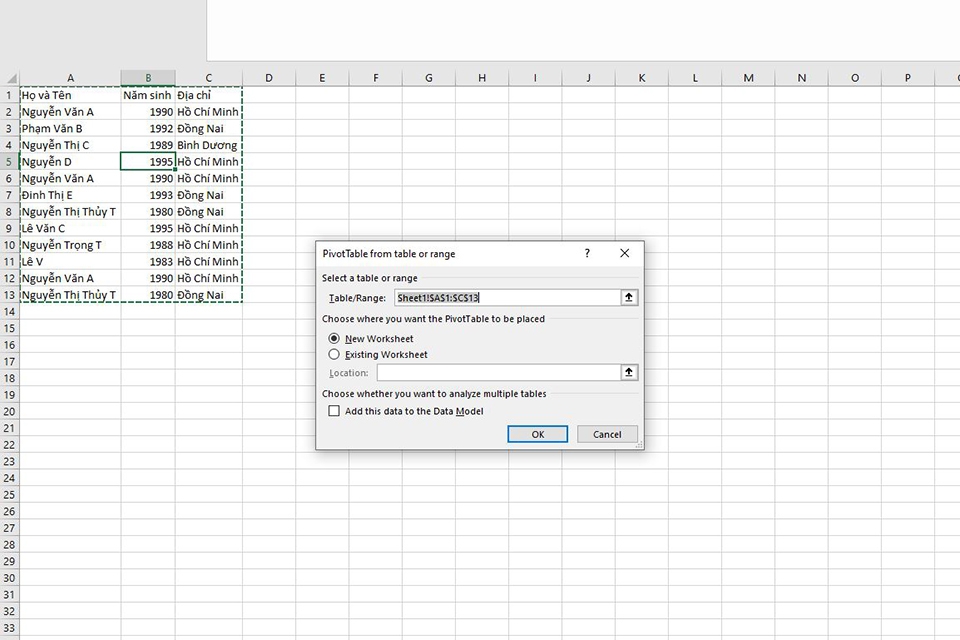The width and height of the screenshot is (960, 640).
Task: Click cell 'Nguyễn D'
Action: pos(70,162)
